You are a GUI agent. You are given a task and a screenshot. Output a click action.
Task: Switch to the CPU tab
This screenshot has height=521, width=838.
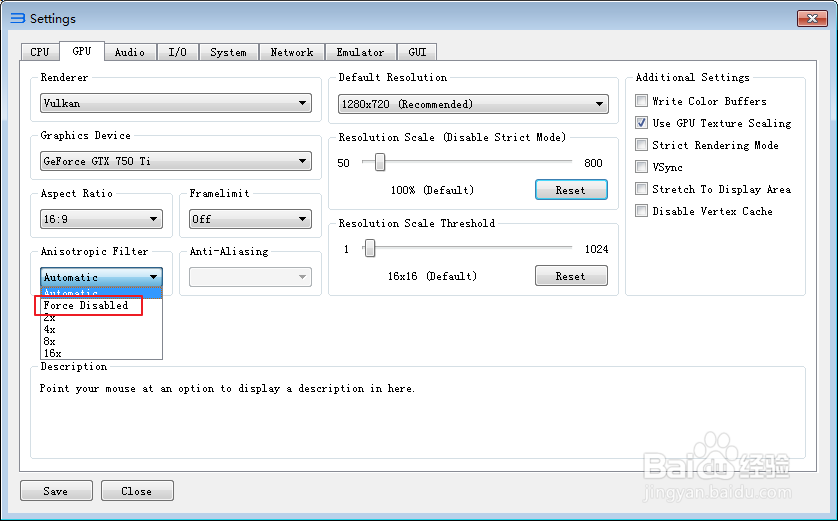(40, 52)
